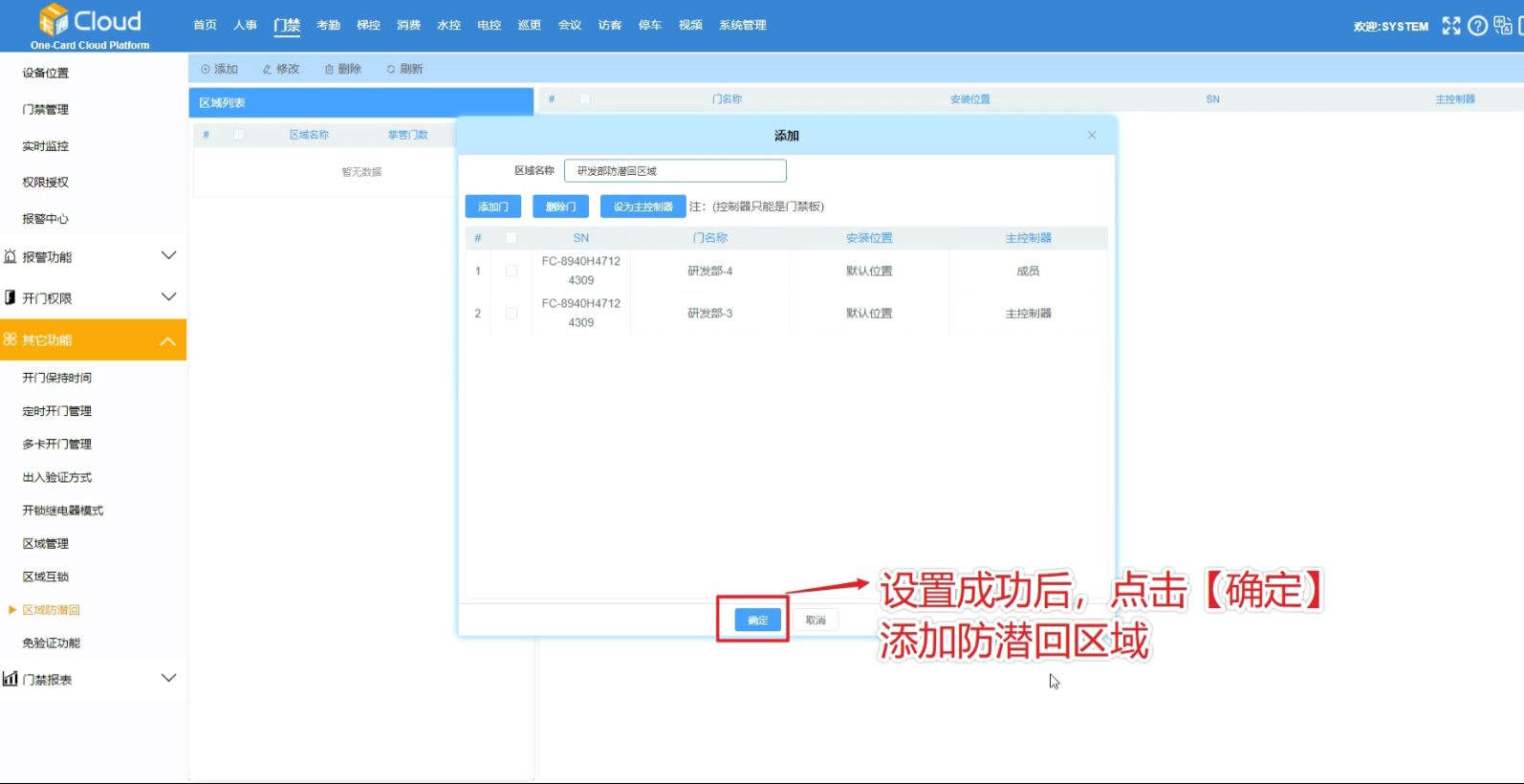1524x784 pixels.
Task: Click the 修改 edit pencil icon in the toolbar
Action: [267, 69]
